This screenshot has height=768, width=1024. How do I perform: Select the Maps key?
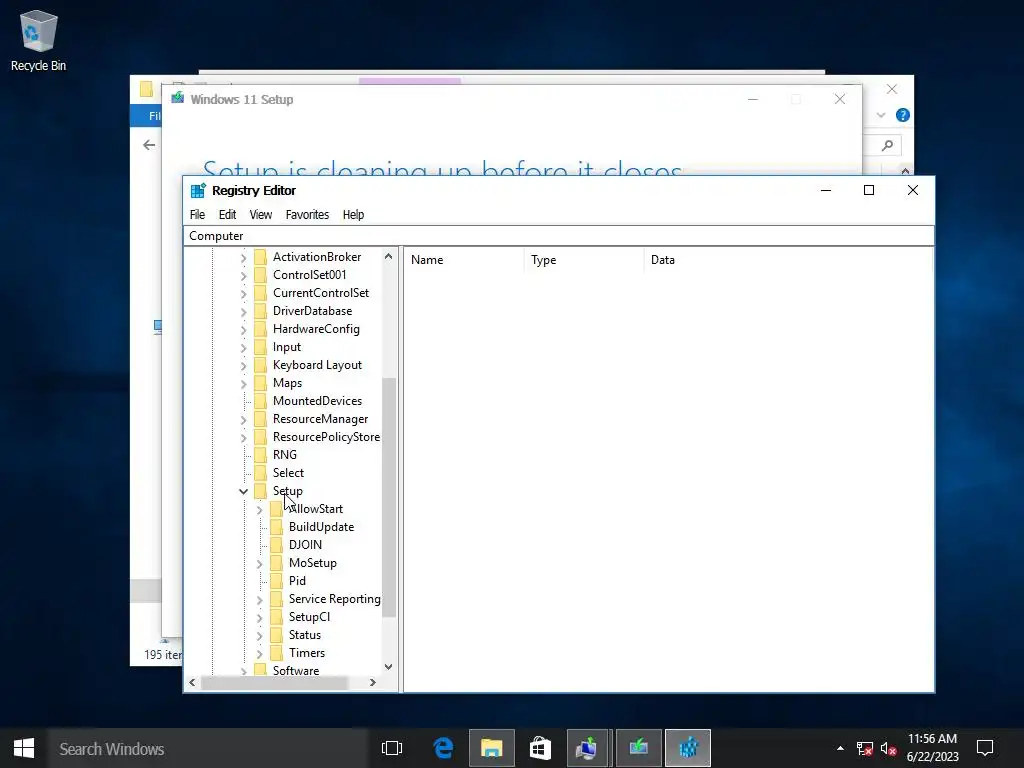[287, 383]
